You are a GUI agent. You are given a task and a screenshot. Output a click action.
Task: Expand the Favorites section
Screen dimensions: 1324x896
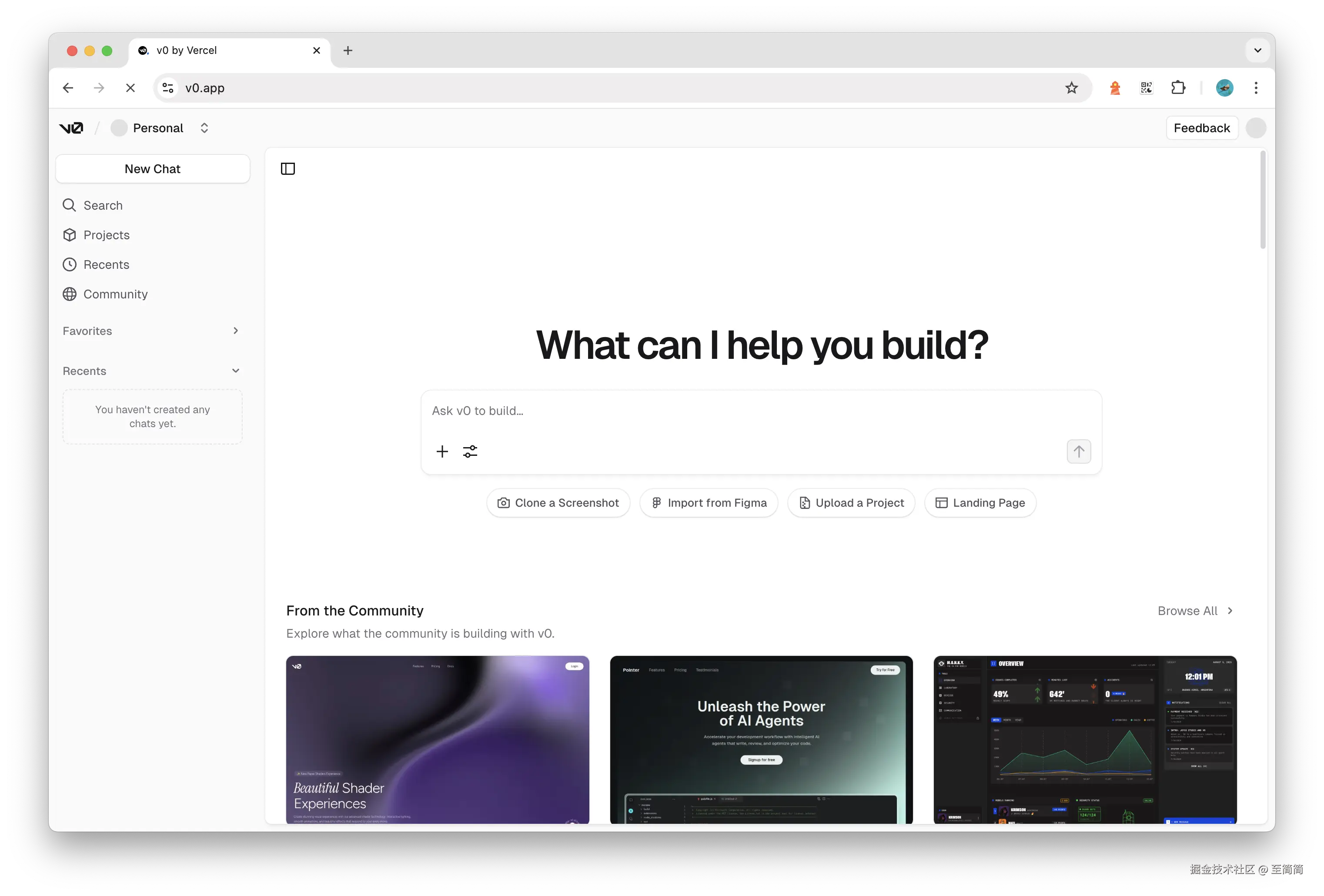pos(235,331)
